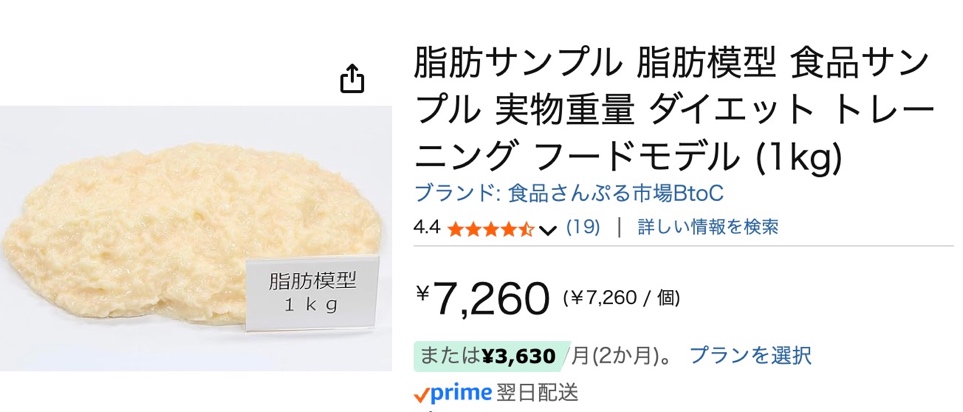Click the first orange rating star
Image resolution: width=963 pixels, height=412 pixels.
(x=455, y=229)
